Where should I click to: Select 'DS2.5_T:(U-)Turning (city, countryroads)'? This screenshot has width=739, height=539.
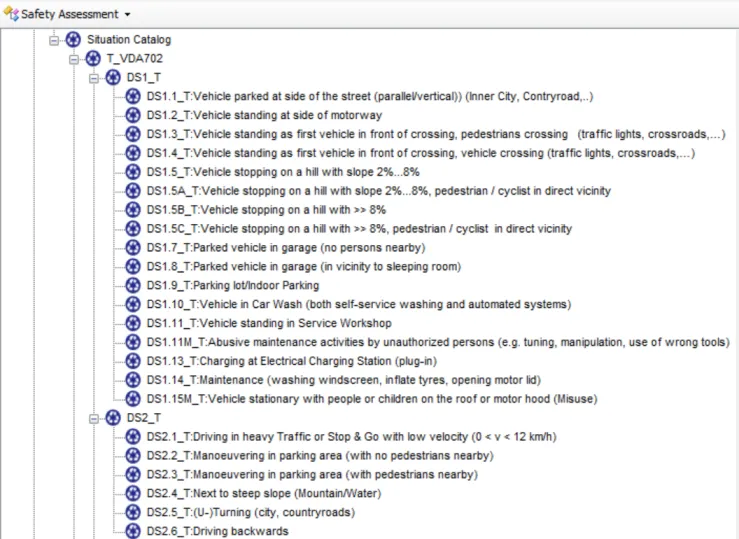pos(251,512)
